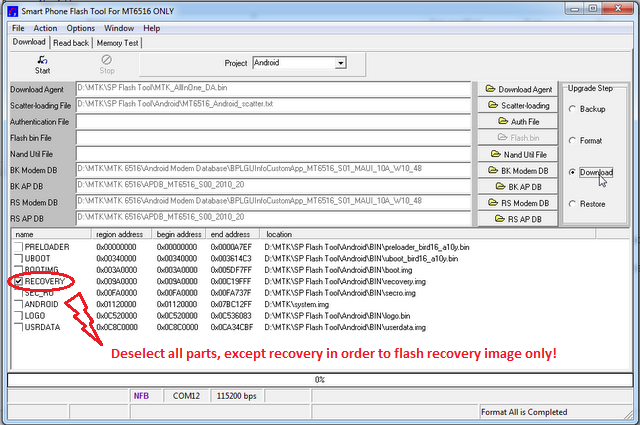Screen dimensions: 640x425
Task: Click the app icon in title bar
Action: (x=13, y=11)
